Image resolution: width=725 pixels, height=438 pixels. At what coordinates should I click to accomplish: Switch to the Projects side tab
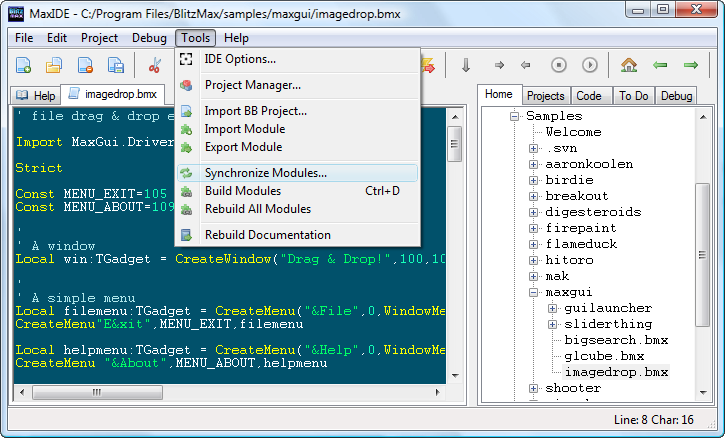click(546, 96)
